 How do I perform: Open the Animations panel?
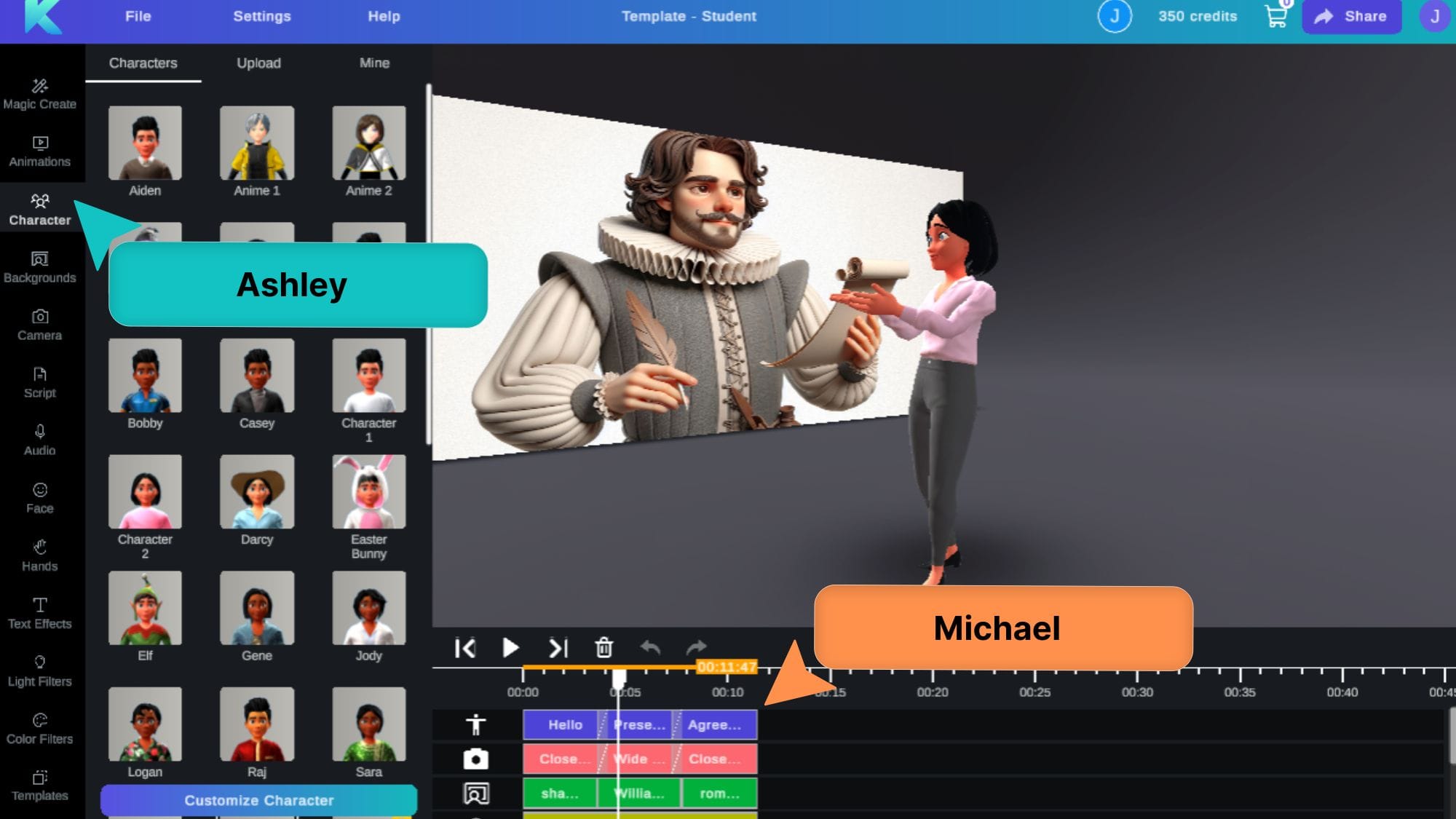tap(40, 150)
